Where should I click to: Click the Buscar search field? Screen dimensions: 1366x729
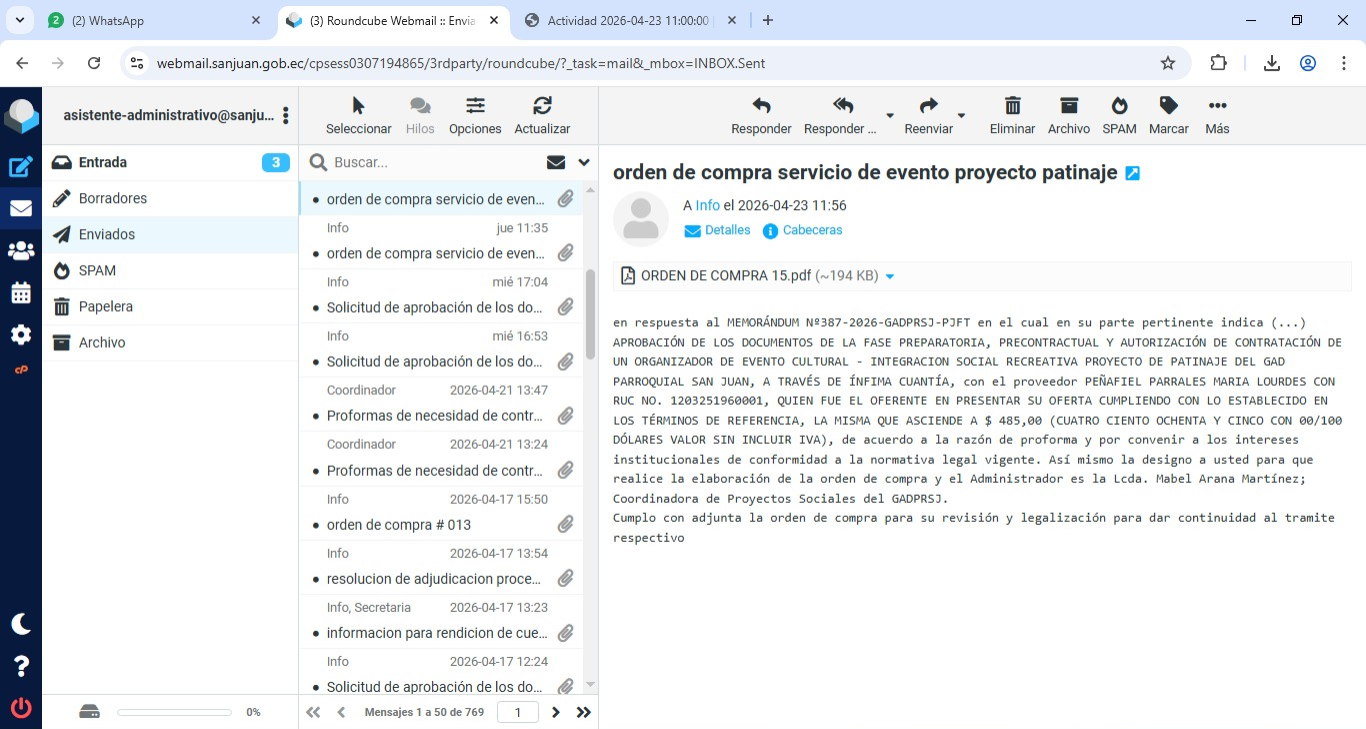pyautogui.click(x=430, y=162)
